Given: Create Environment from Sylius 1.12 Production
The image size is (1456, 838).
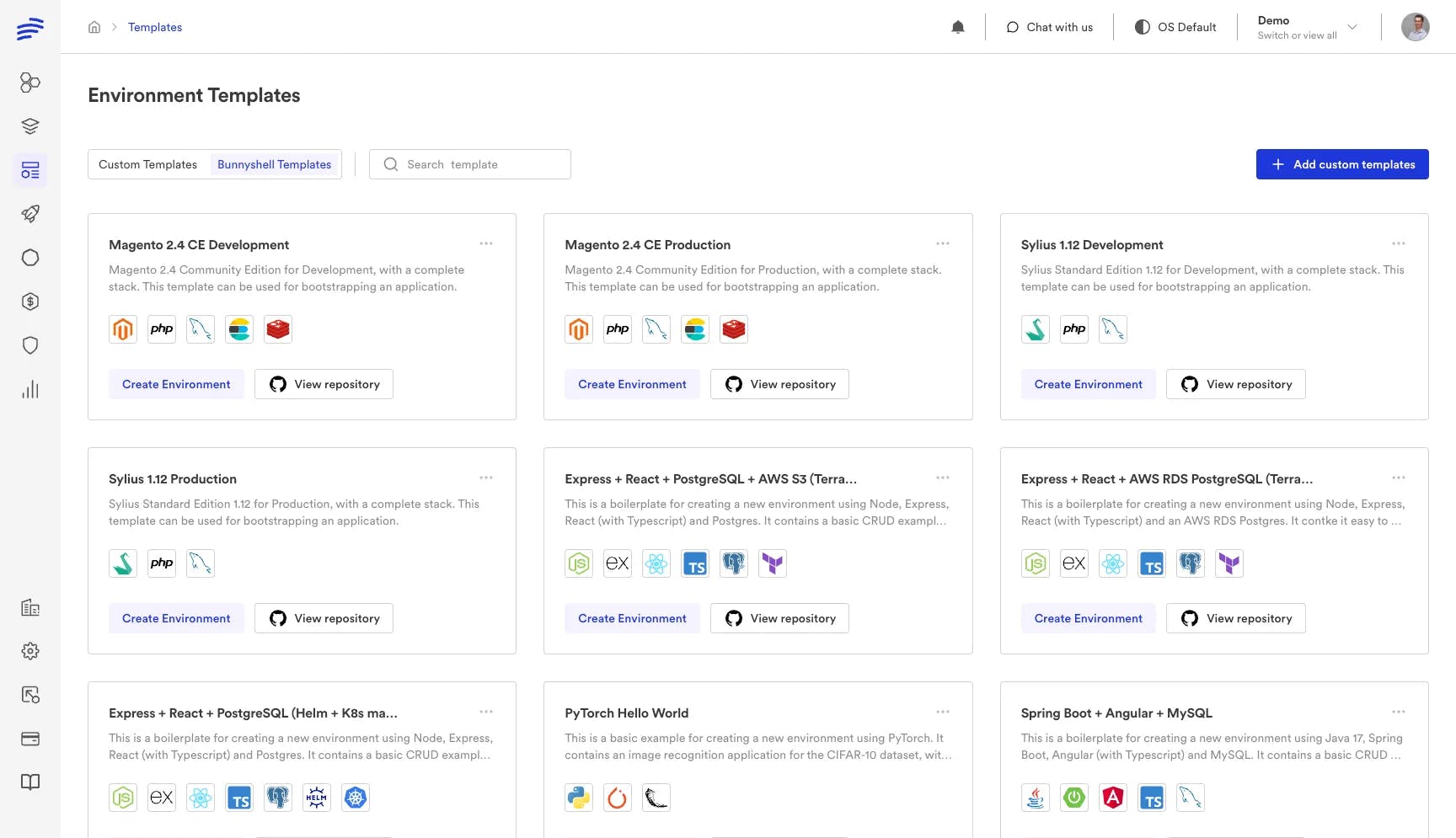Looking at the screenshot, I should (176, 618).
